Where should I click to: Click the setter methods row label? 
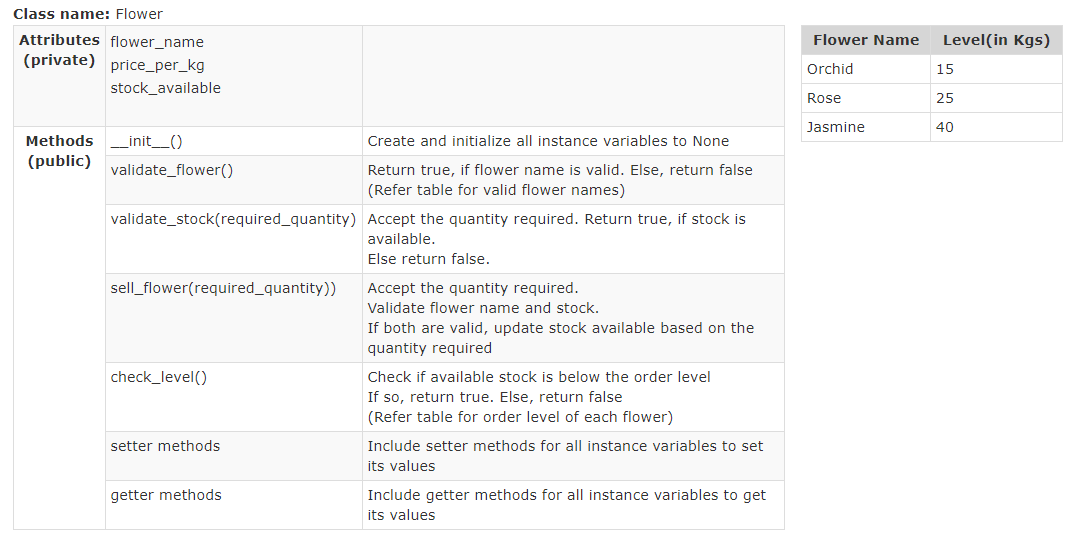pos(165,446)
